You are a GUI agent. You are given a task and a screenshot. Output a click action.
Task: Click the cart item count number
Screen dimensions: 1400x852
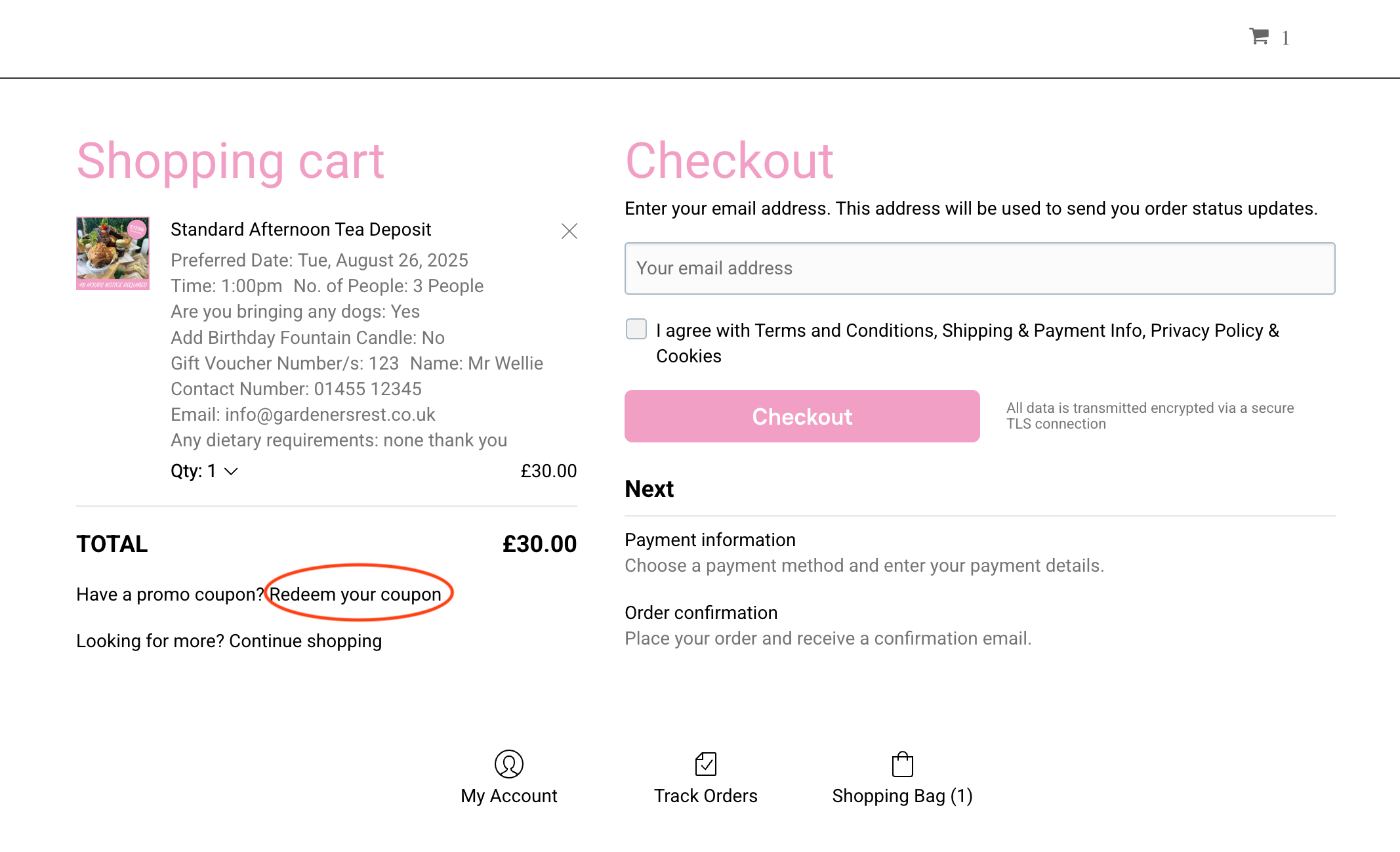pos(1286,38)
